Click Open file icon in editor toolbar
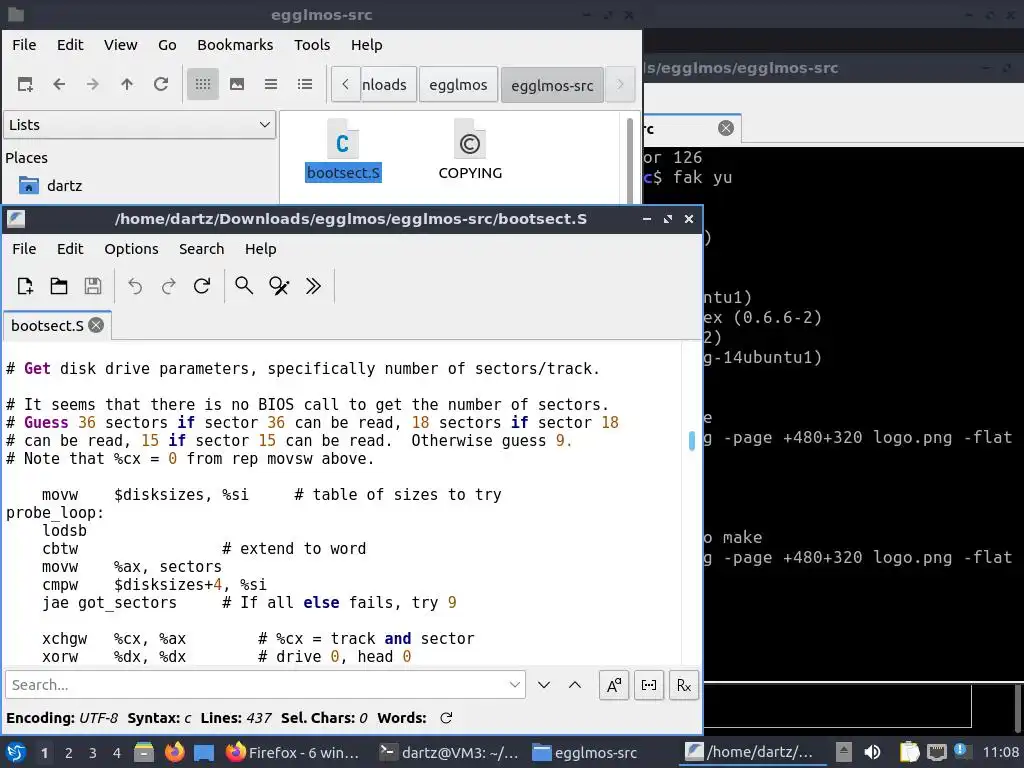The width and height of the screenshot is (1024, 768). point(59,286)
